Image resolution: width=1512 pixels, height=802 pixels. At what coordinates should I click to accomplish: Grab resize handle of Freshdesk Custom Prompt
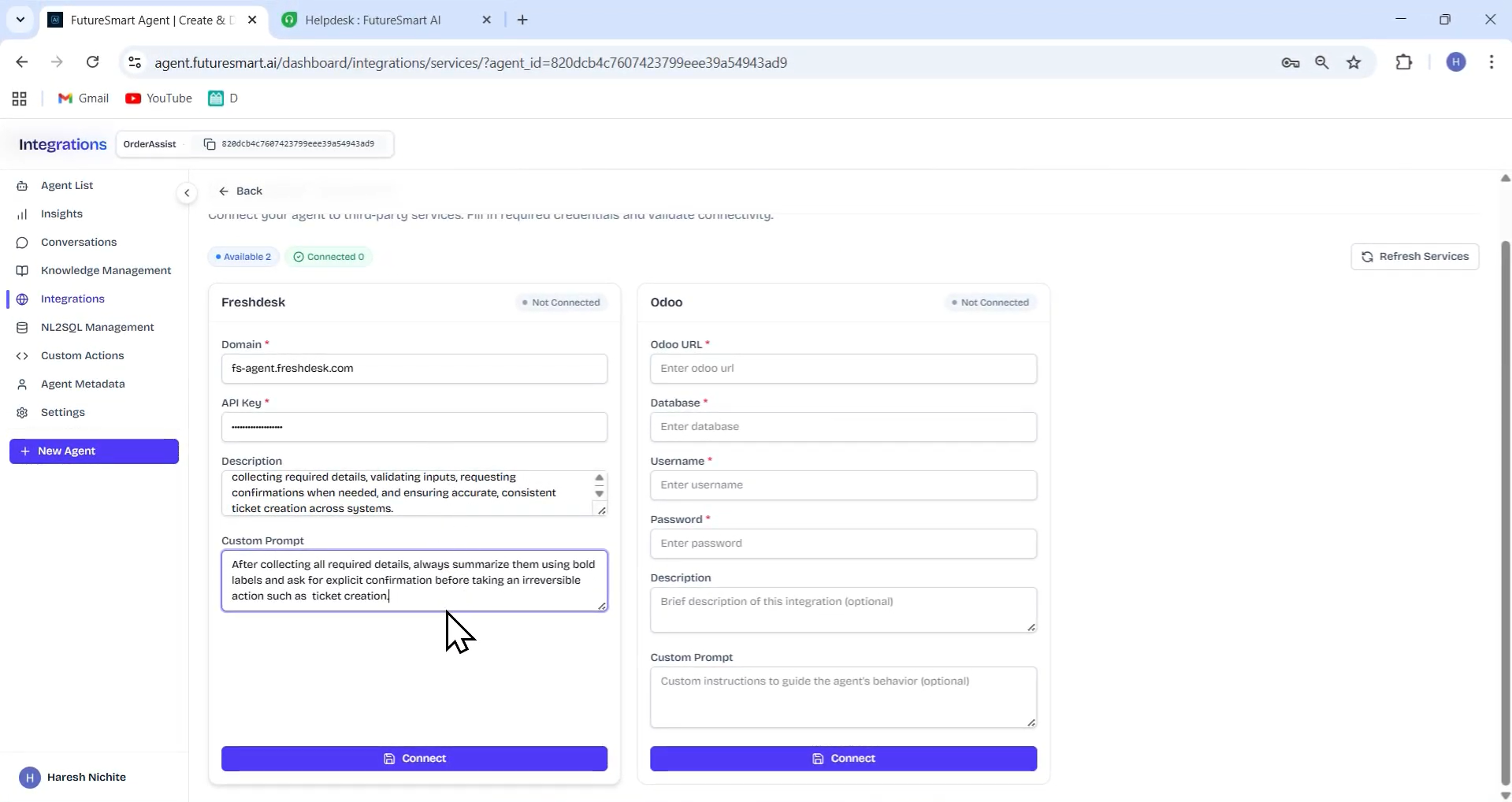602,606
